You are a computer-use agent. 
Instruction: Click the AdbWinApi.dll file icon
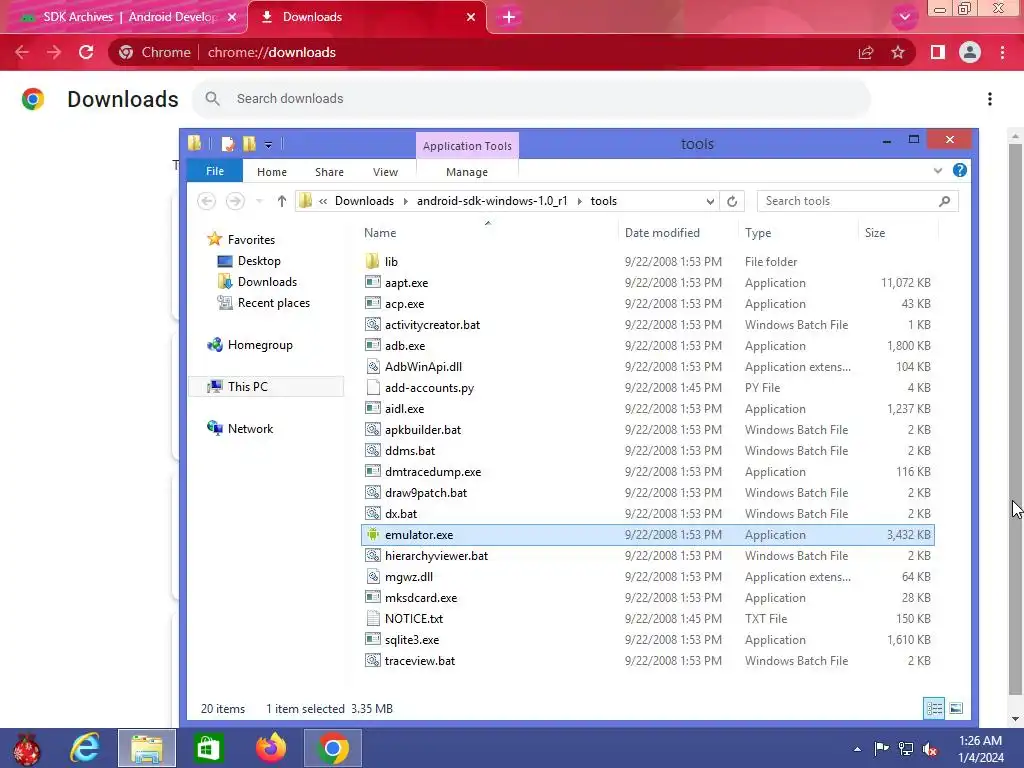[x=372, y=367]
